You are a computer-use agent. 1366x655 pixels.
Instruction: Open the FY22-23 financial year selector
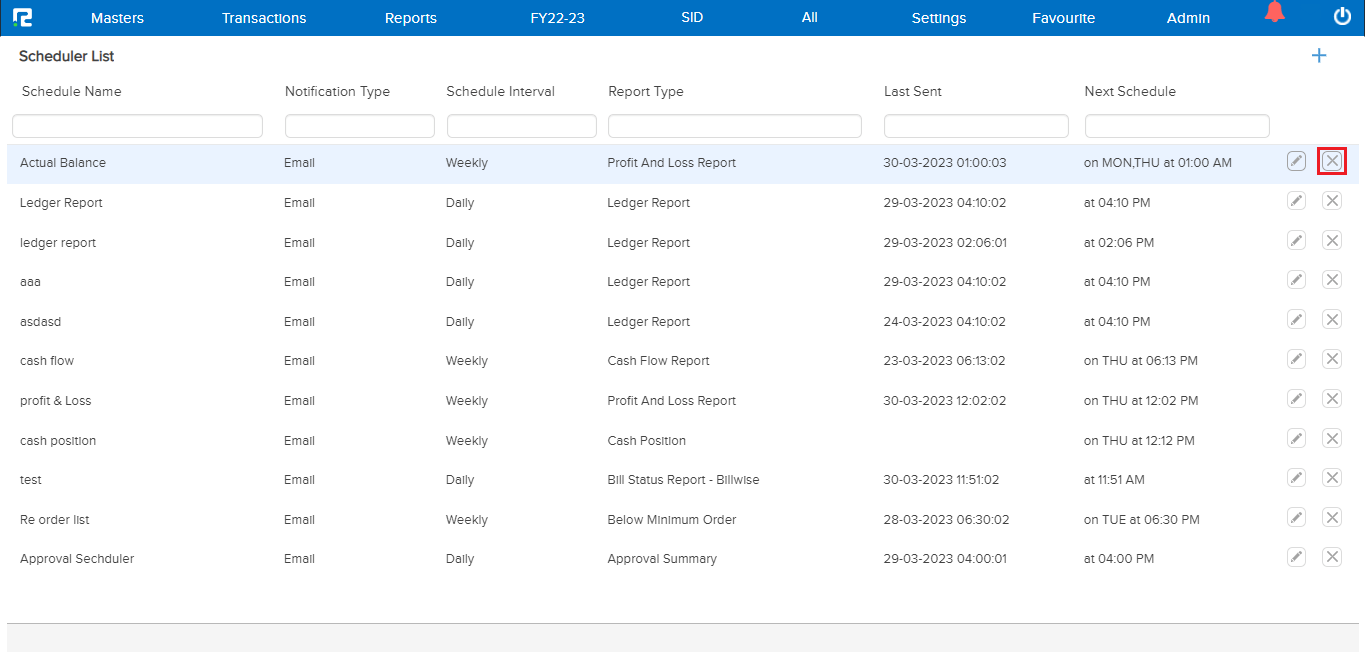(557, 18)
